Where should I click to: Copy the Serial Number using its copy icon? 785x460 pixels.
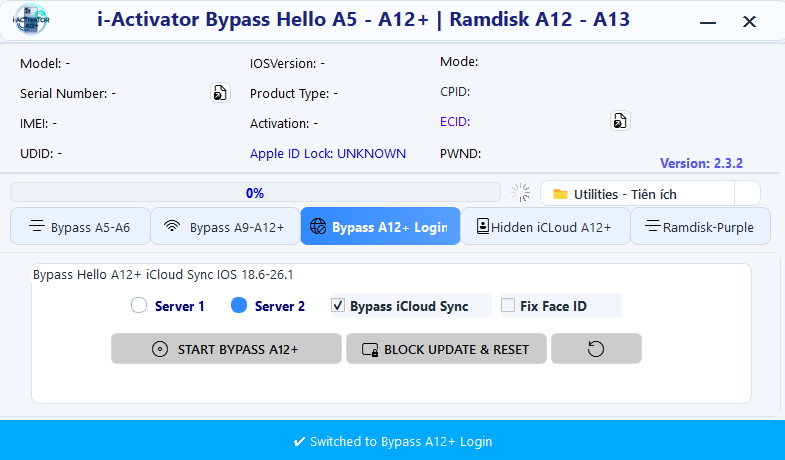(x=220, y=93)
